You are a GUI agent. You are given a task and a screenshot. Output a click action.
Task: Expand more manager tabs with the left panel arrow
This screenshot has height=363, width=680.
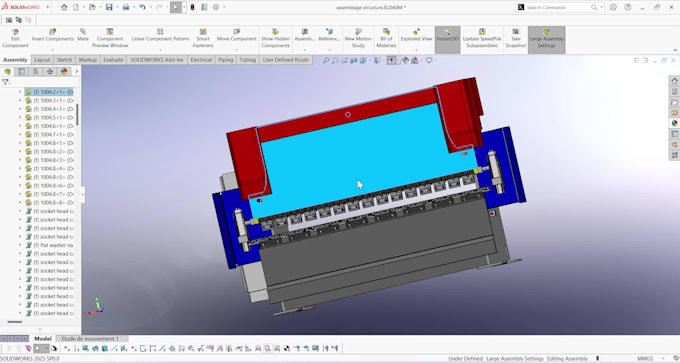77,72
